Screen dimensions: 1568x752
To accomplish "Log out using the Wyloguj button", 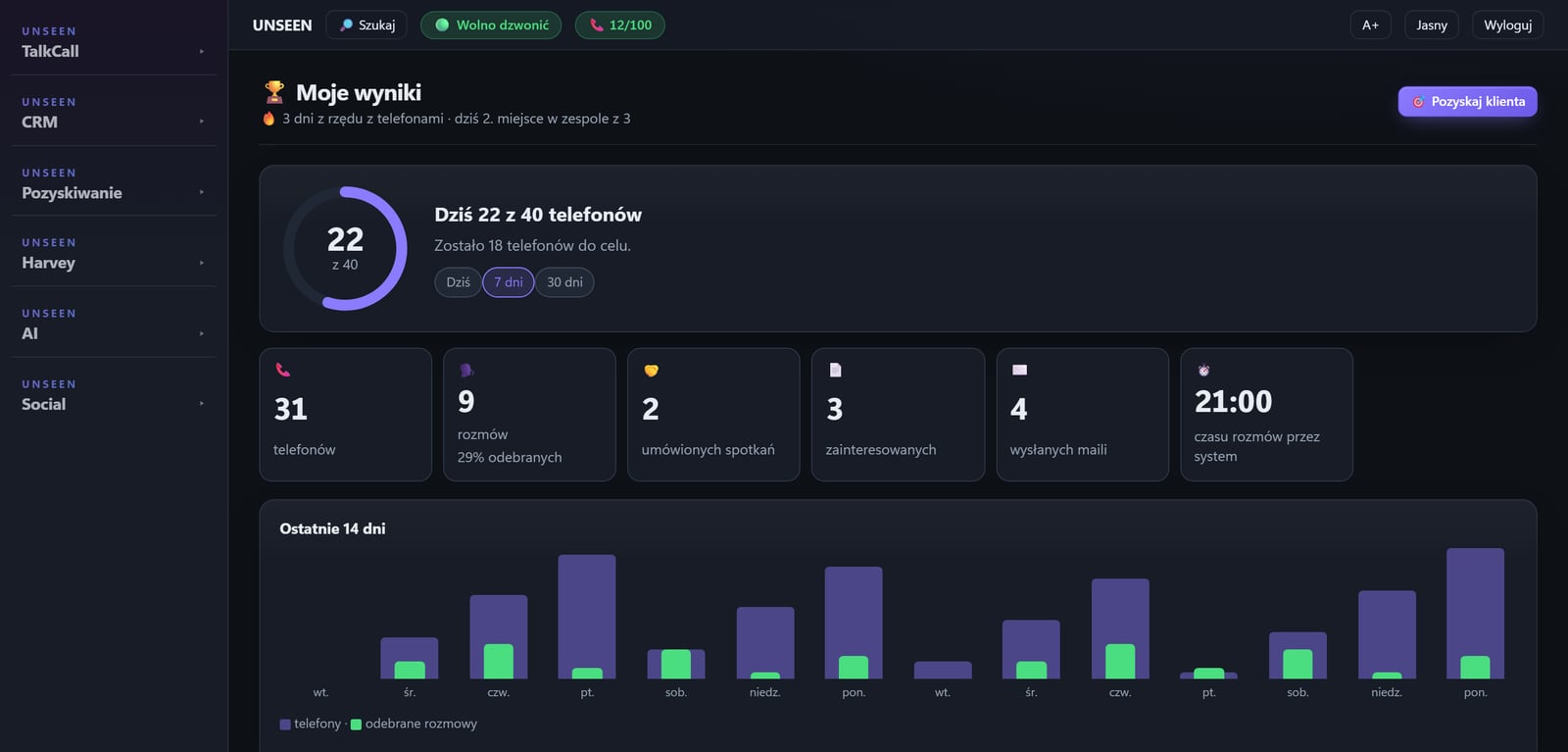I will tap(1507, 25).
